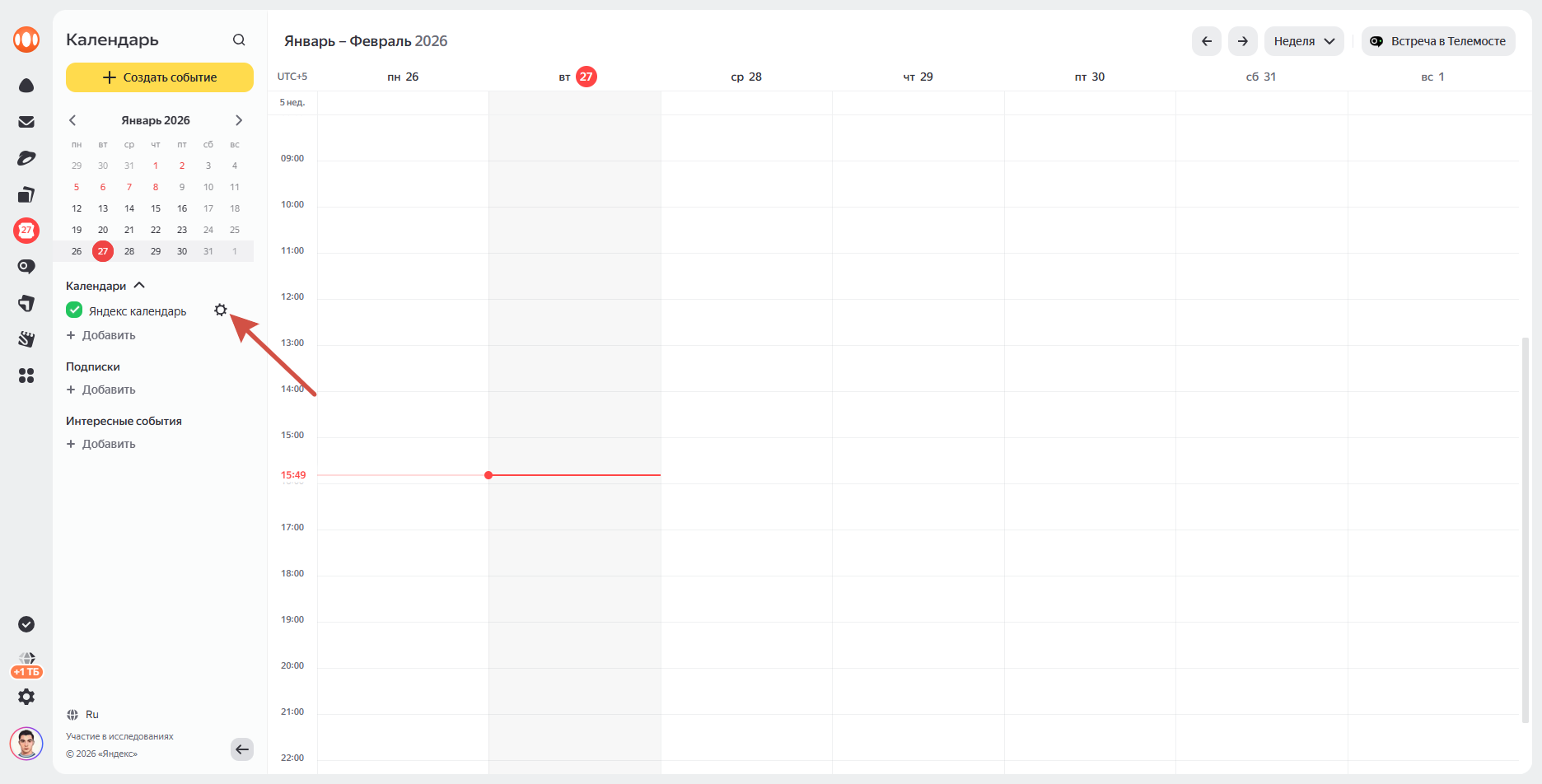Open all services grid icon in sidebar
Viewport: 1542px width, 784px height.
26,376
